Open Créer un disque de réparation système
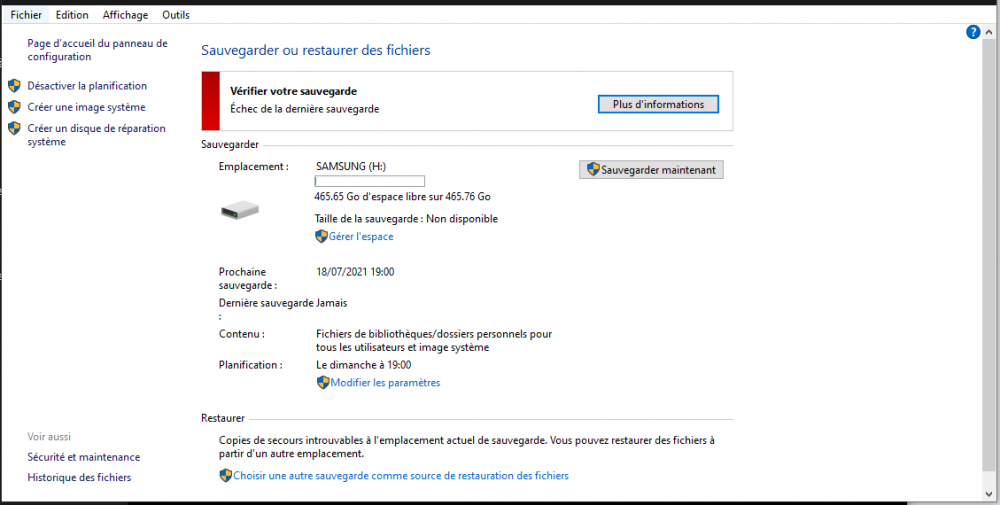Screen dimensions: 1000x505 (x=96, y=135)
